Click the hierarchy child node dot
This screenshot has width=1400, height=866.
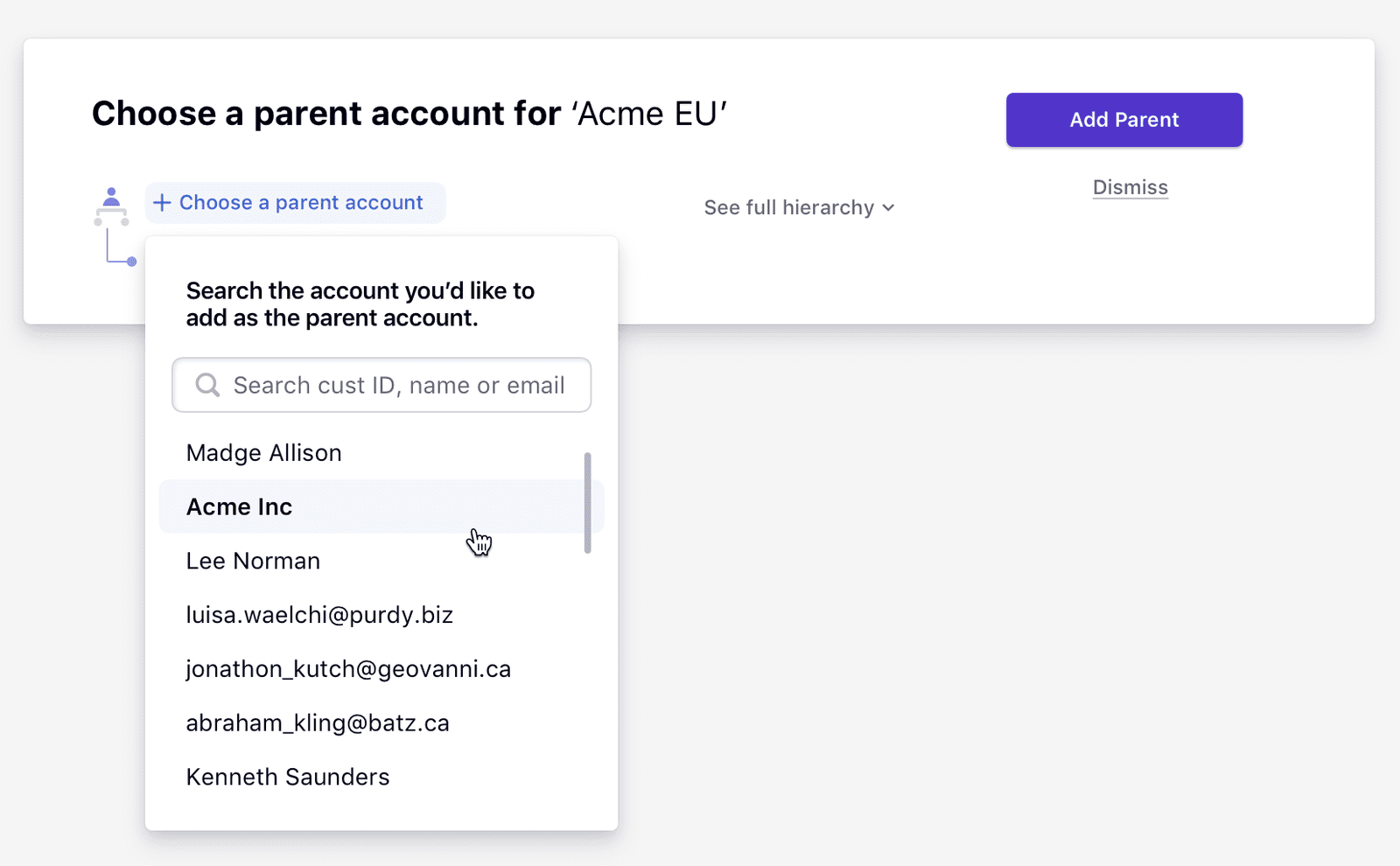click(x=131, y=262)
